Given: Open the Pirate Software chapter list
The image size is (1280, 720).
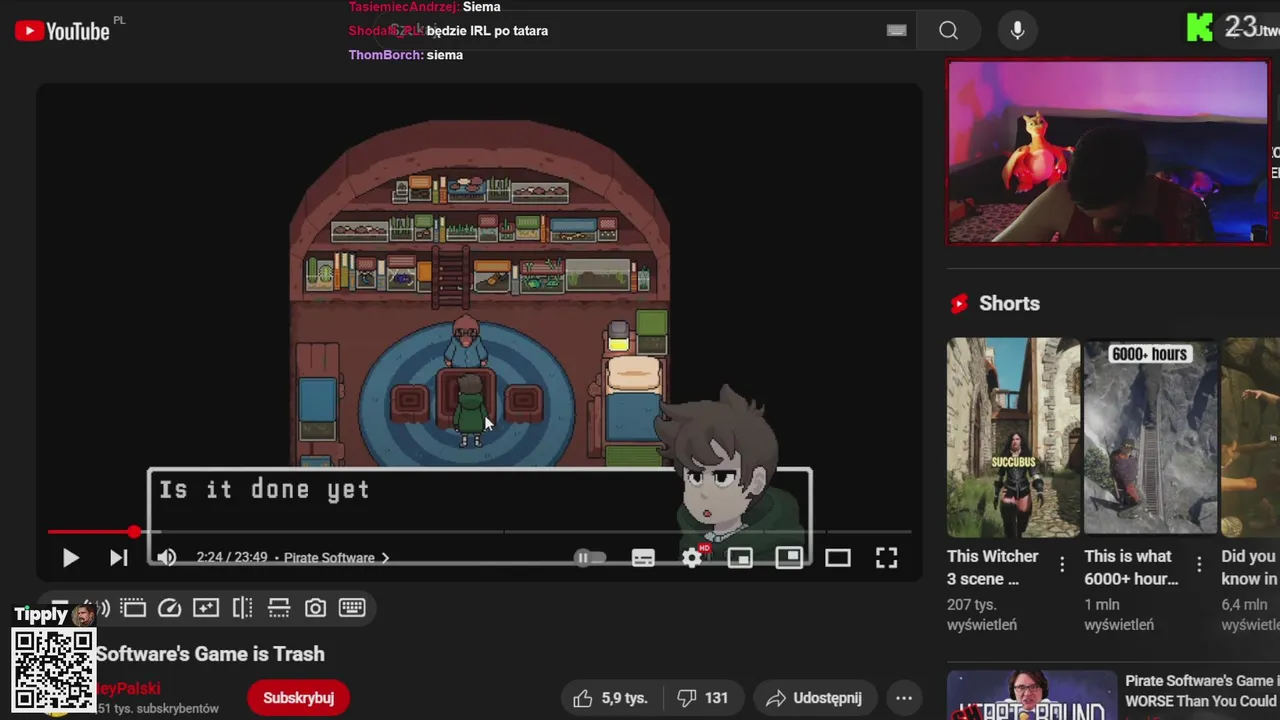Looking at the screenshot, I should 336,558.
